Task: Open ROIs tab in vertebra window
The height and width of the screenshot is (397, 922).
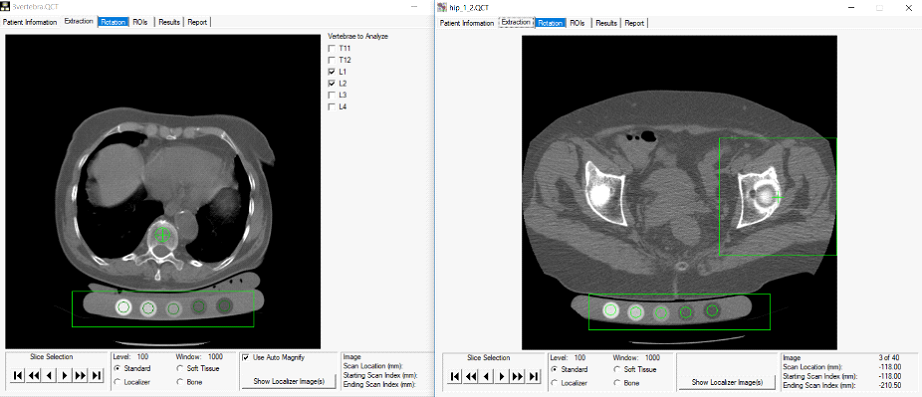Action: coord(141,22)
